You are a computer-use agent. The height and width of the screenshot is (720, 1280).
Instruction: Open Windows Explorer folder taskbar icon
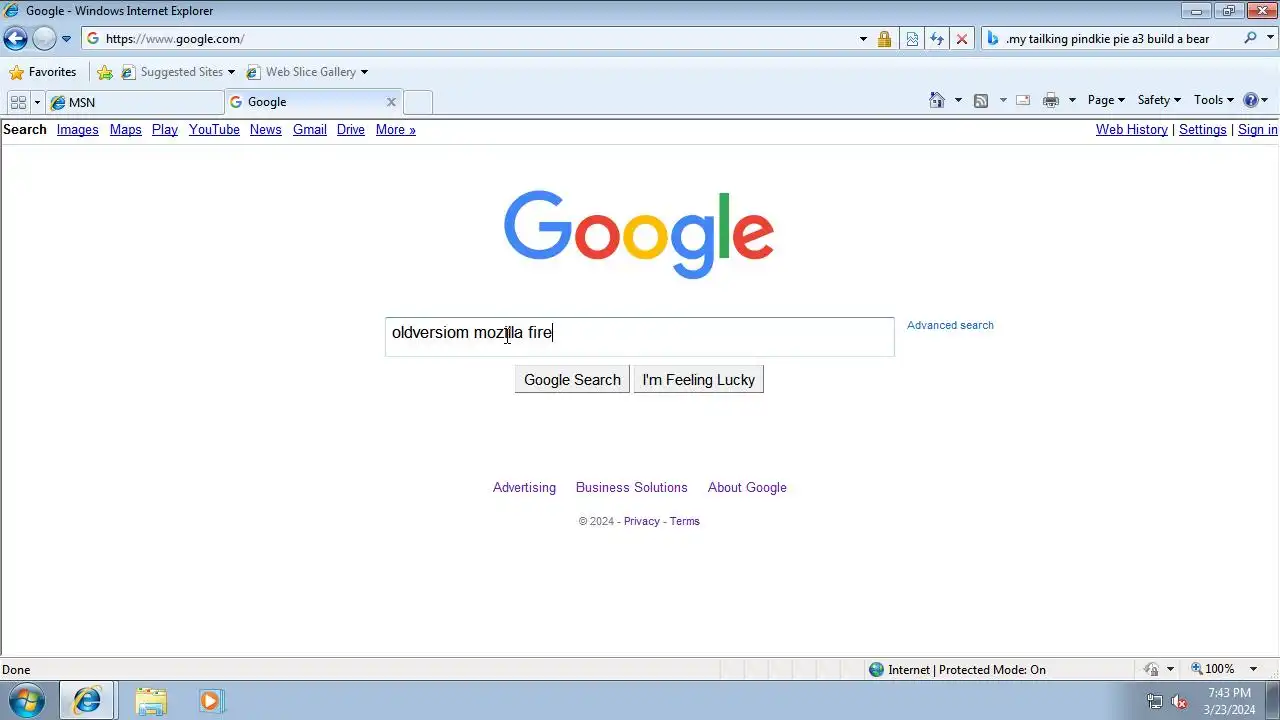coord(151,701)
